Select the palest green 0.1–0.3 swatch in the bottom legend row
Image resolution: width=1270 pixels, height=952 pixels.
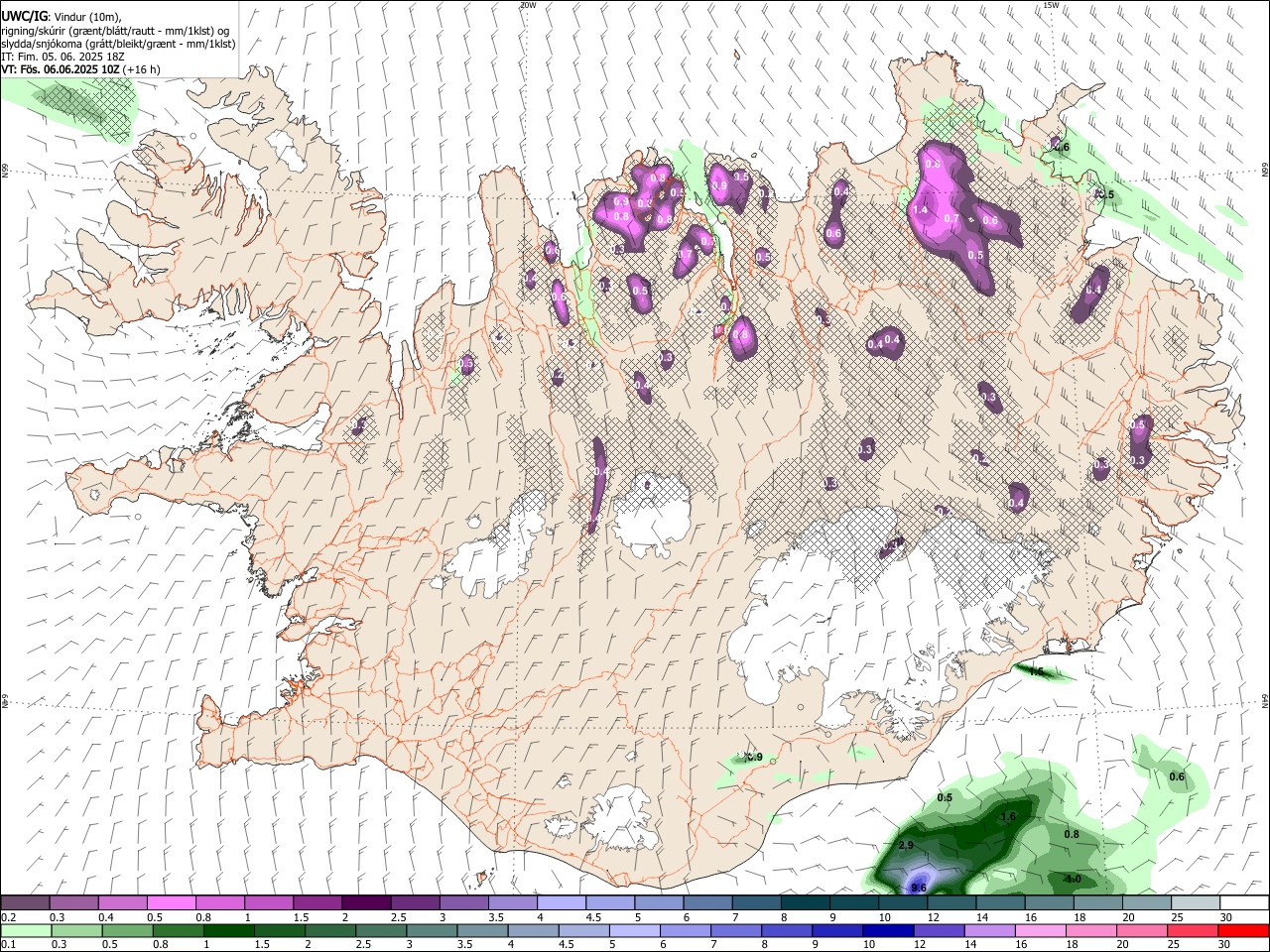click(x=25, y=930)
